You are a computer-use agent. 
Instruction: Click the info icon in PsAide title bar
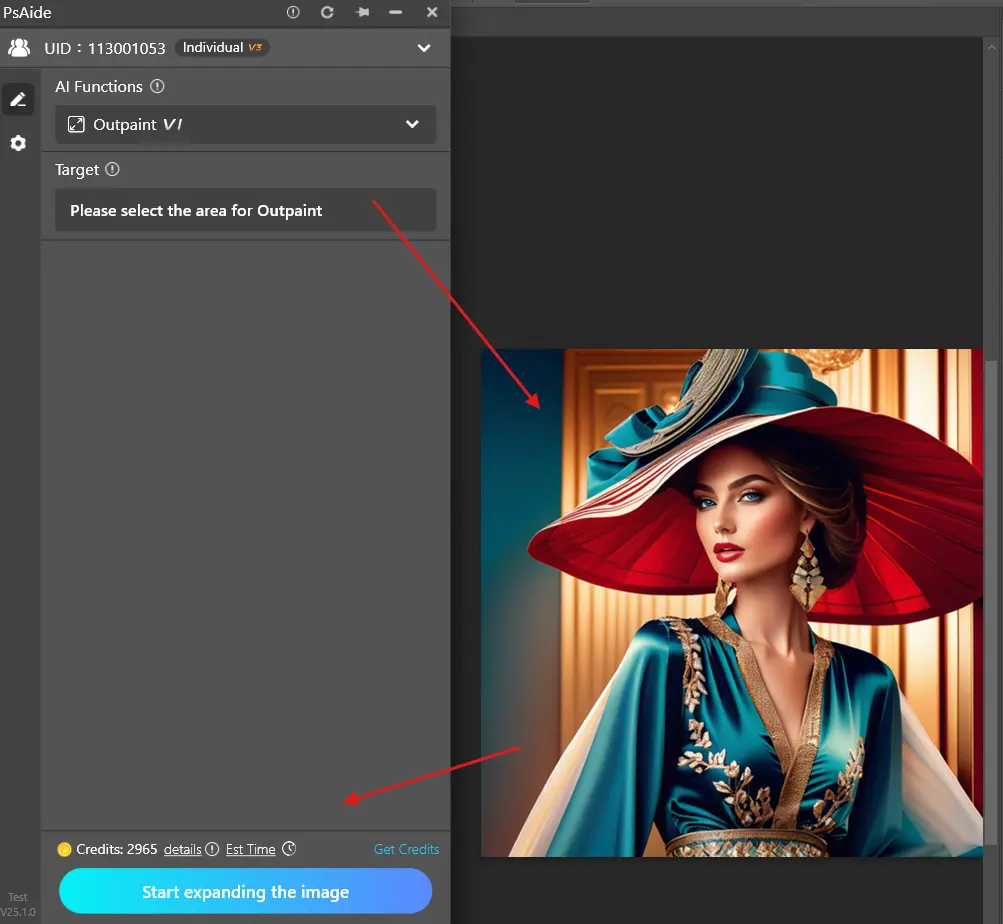[293, 12]
